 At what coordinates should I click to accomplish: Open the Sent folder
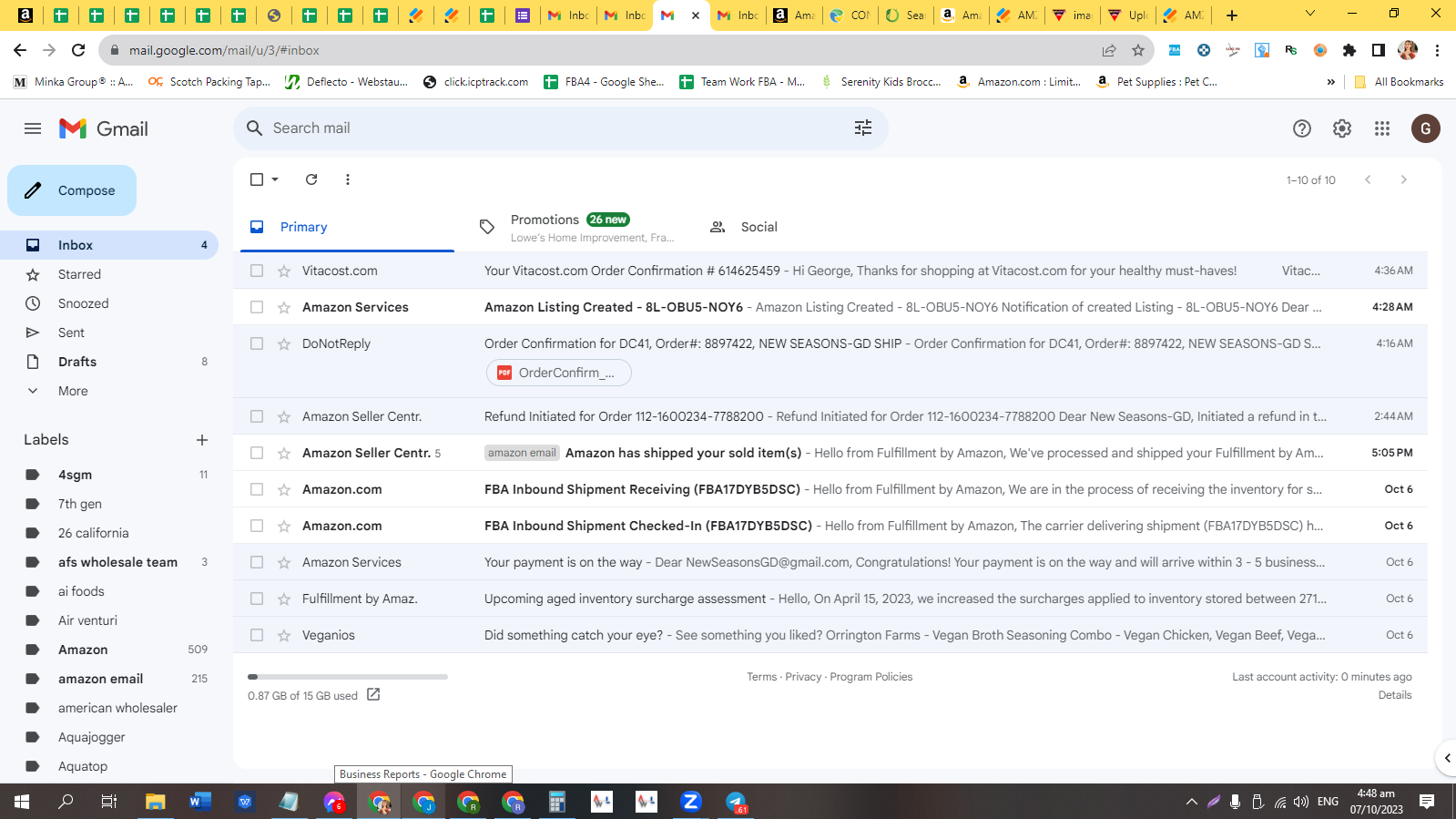tap(109, 333)
